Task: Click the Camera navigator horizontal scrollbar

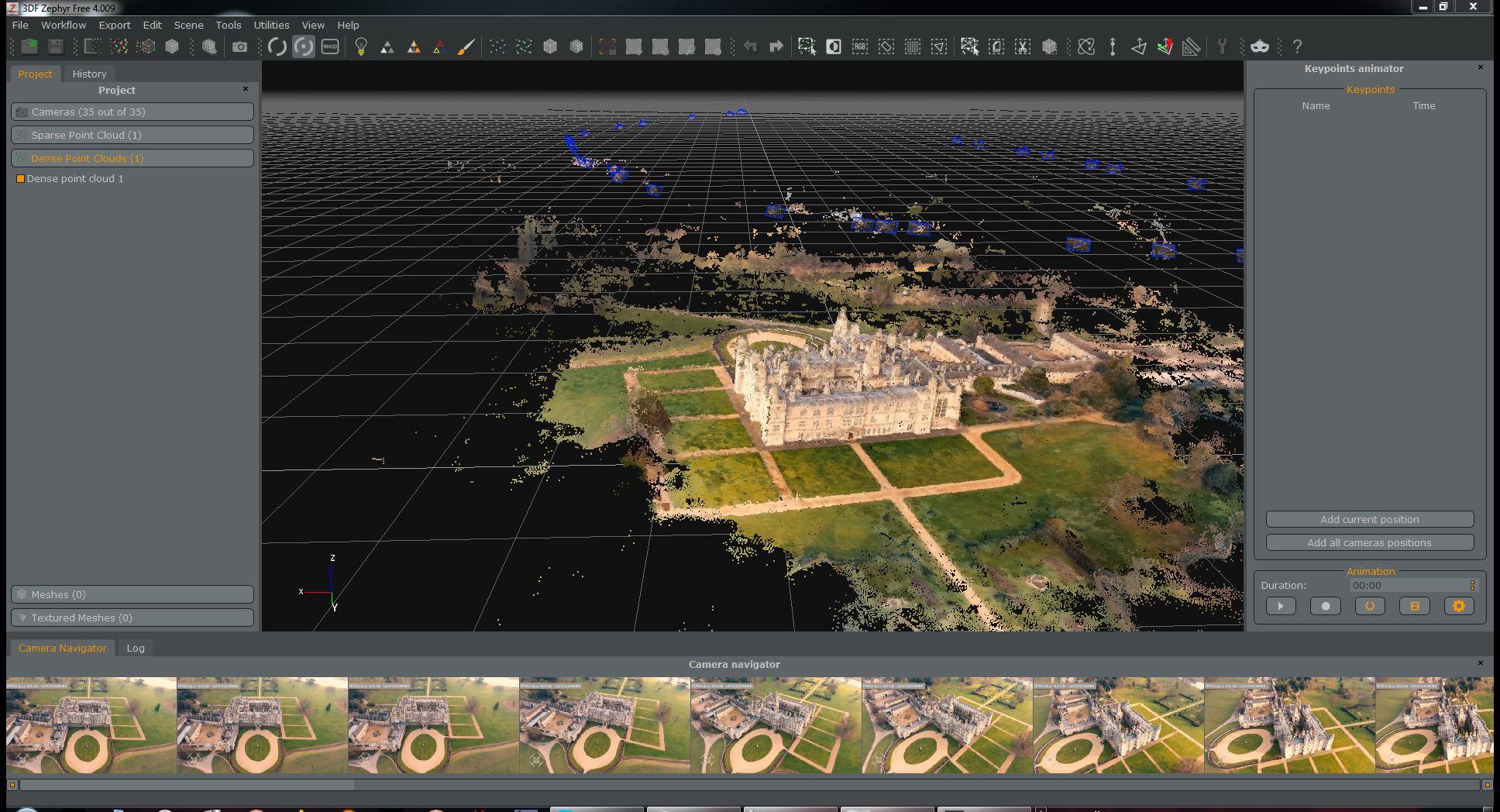Action: 187,785
